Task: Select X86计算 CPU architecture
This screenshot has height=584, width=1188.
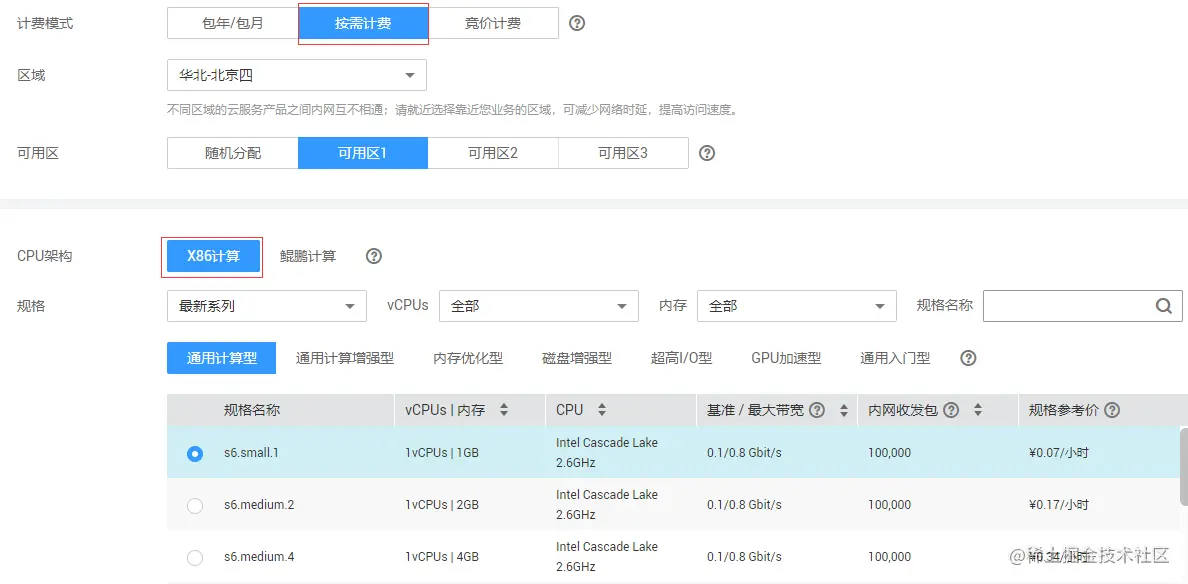Action: (213, 256)
